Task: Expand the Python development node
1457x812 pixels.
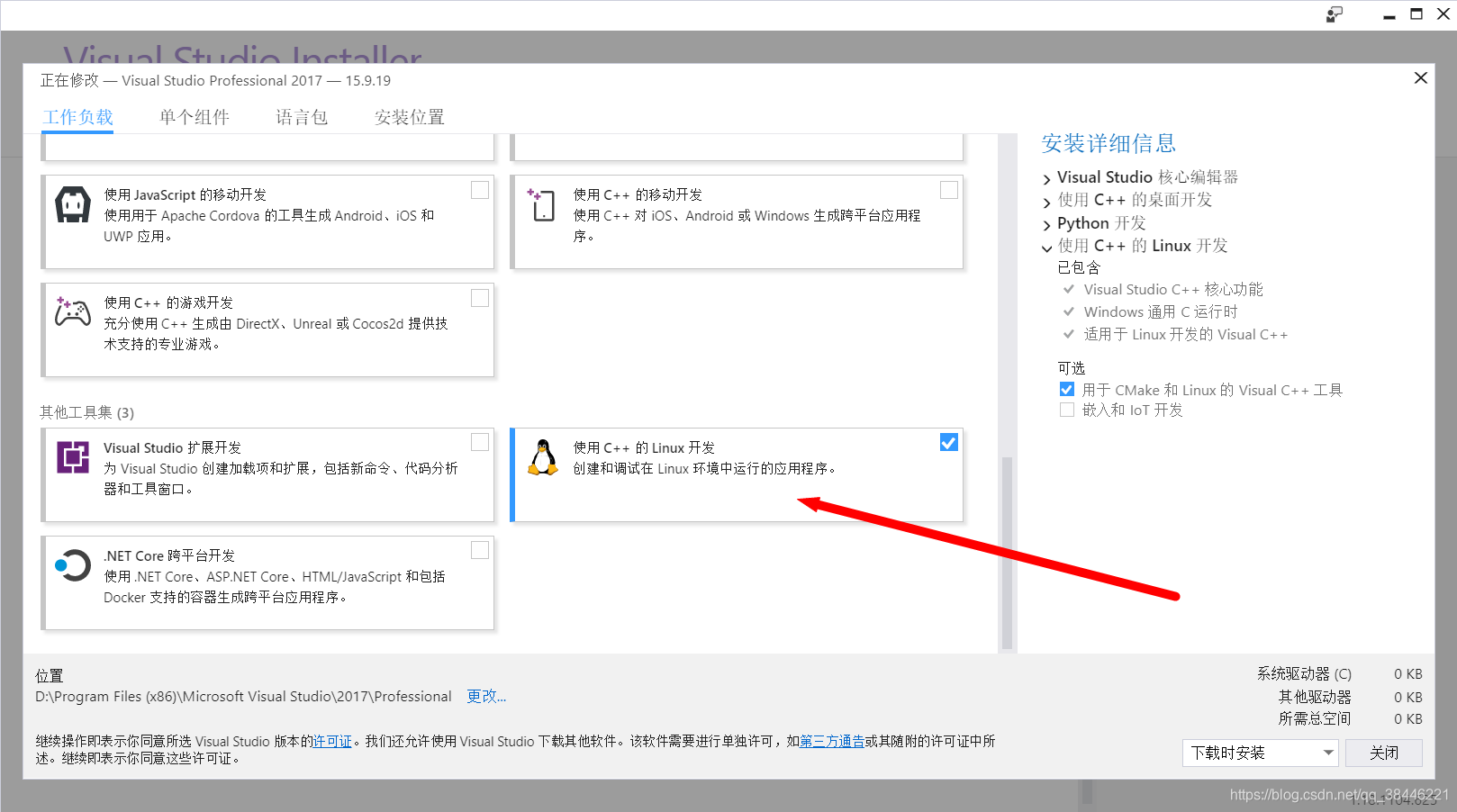Action: coord(1046,225)
